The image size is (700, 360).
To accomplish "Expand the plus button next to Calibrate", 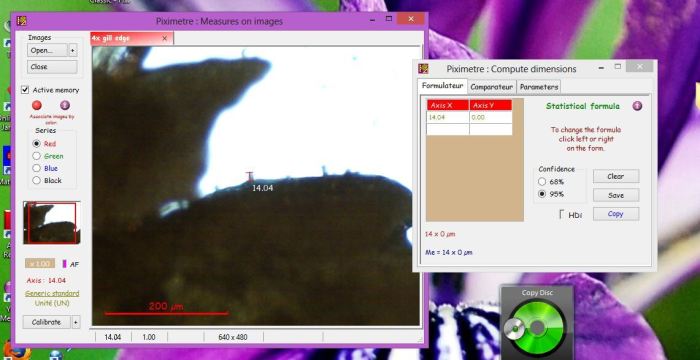I will pos(76,322).
